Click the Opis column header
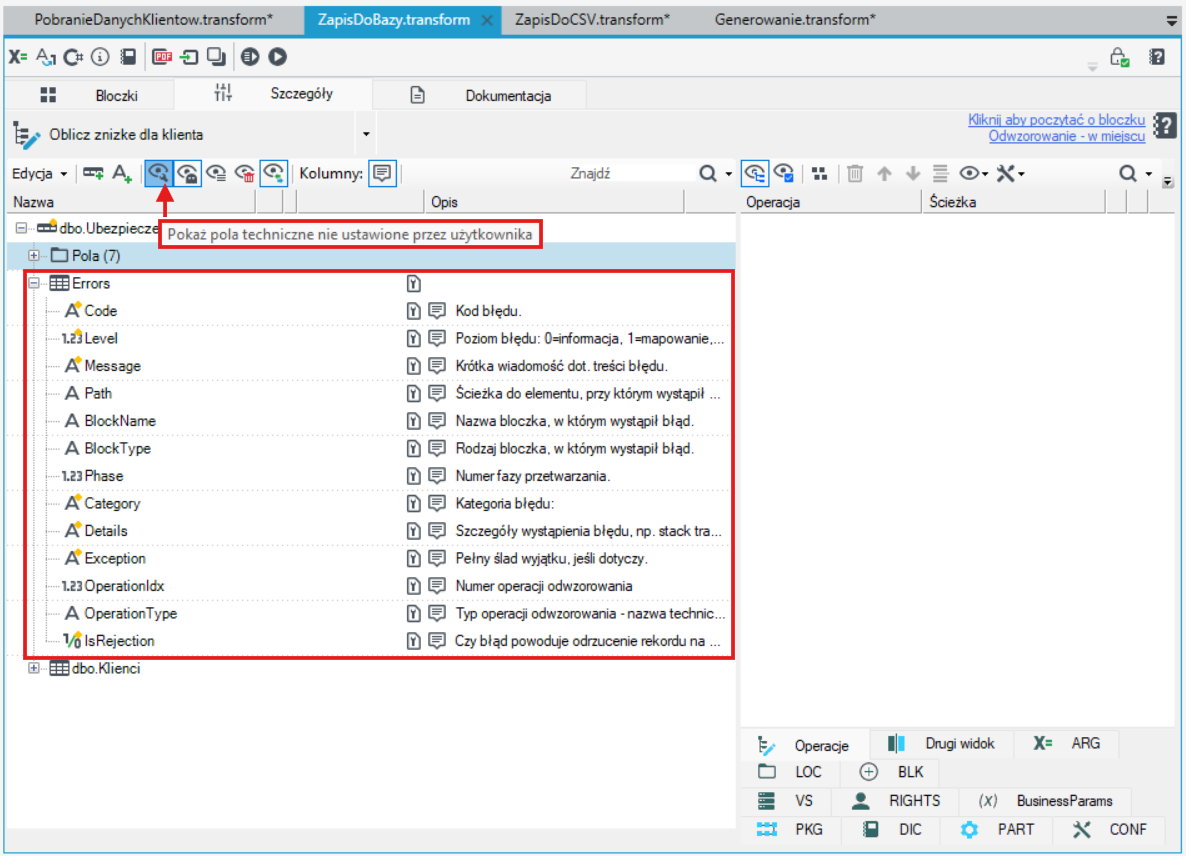Screen dimensions: 1186x856 [554, 202]
